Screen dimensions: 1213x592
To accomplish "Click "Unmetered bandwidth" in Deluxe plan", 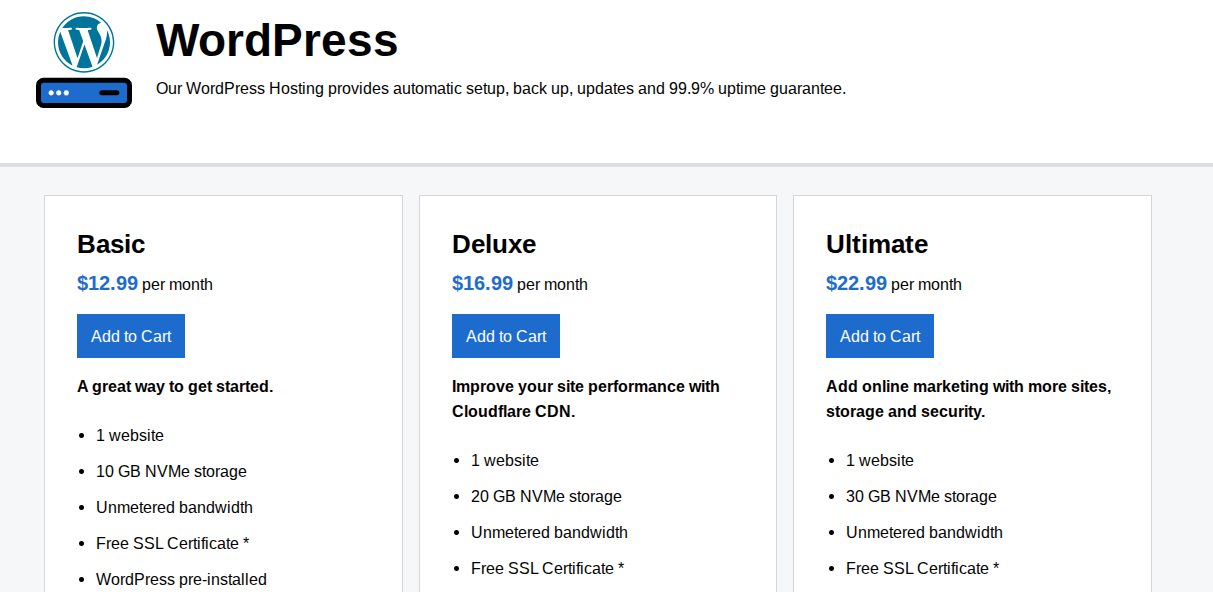I will coord(549,532).
